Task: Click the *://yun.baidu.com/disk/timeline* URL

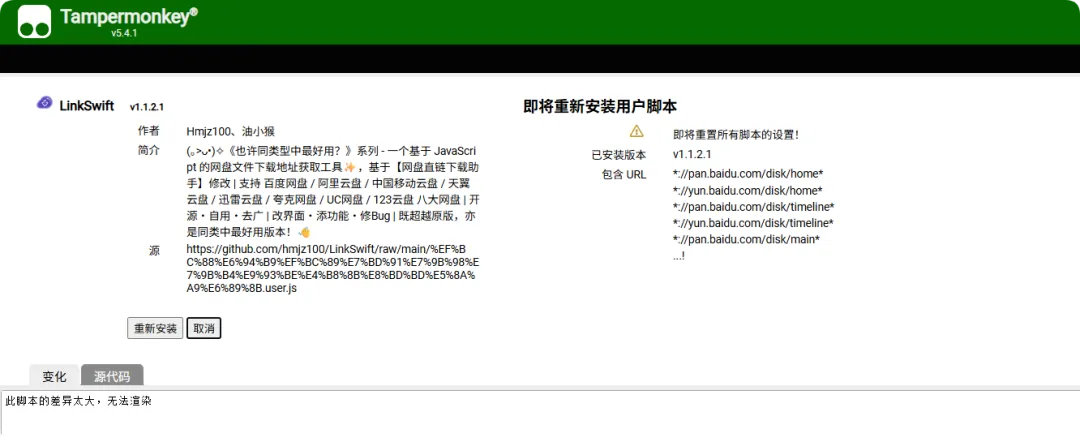Action: [754, 223]
